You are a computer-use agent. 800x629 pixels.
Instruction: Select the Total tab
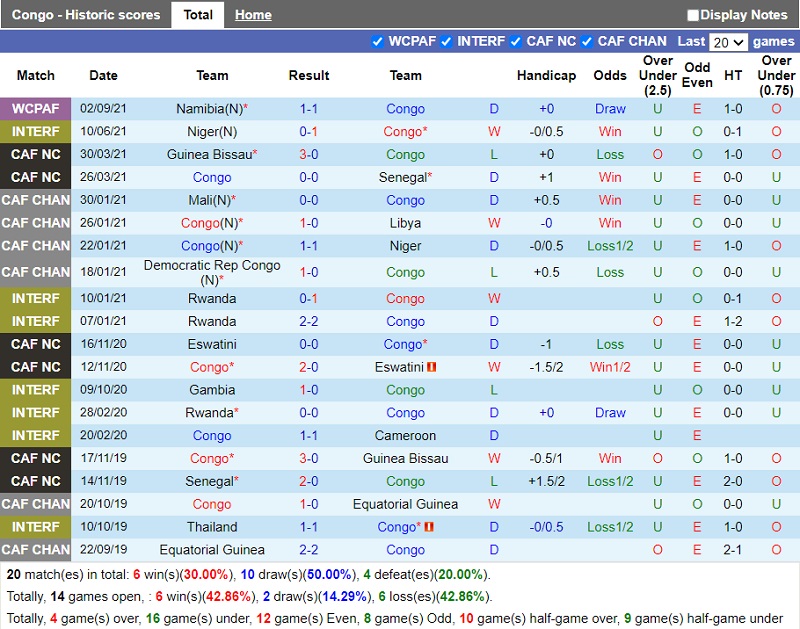[198, 15]
